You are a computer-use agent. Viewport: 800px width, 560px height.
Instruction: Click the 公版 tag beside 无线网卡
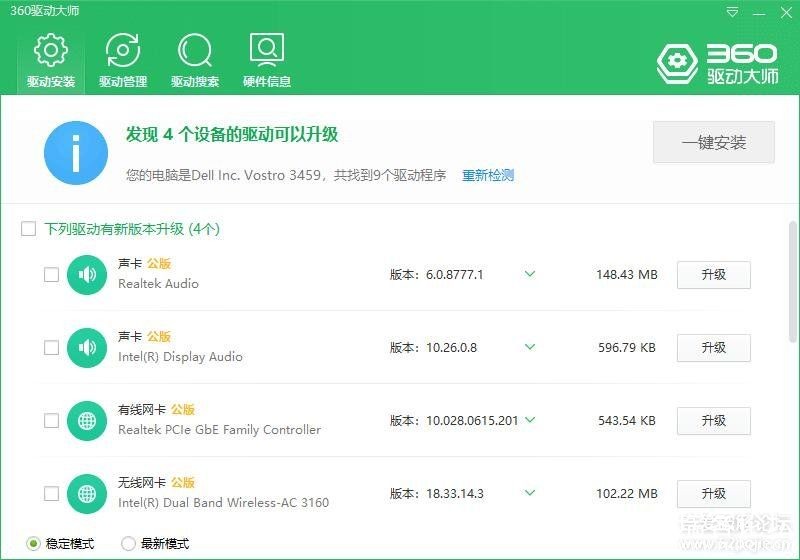pyautogui.click(x=183, y=482)
